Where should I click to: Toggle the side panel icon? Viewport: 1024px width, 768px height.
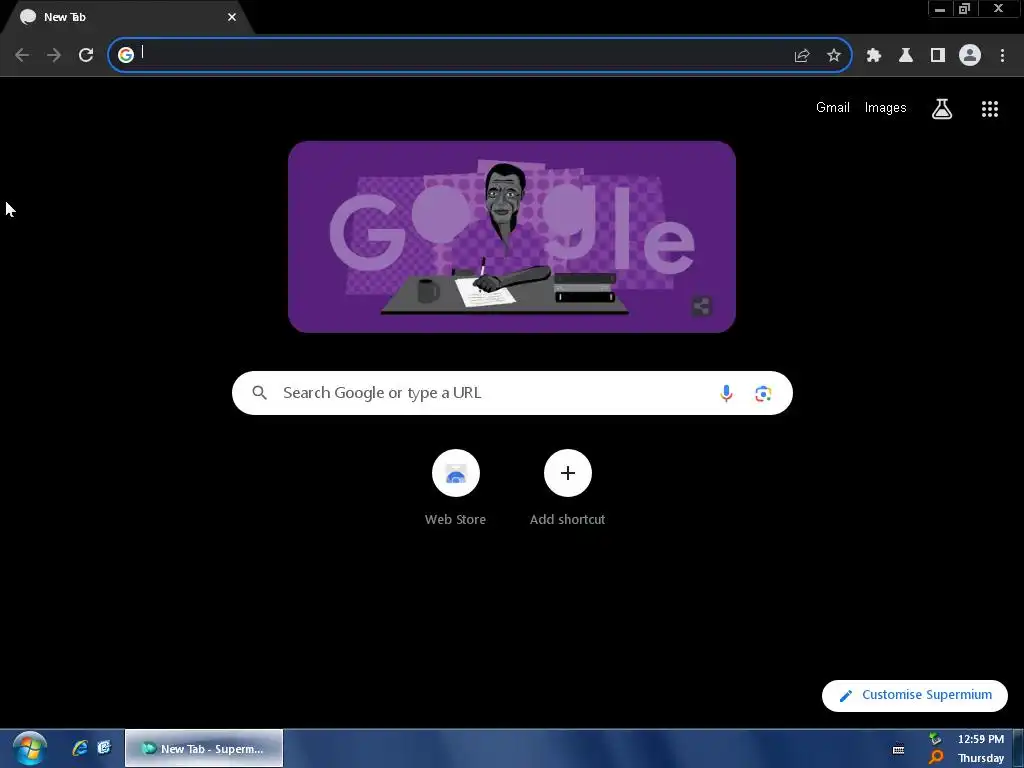938,56
